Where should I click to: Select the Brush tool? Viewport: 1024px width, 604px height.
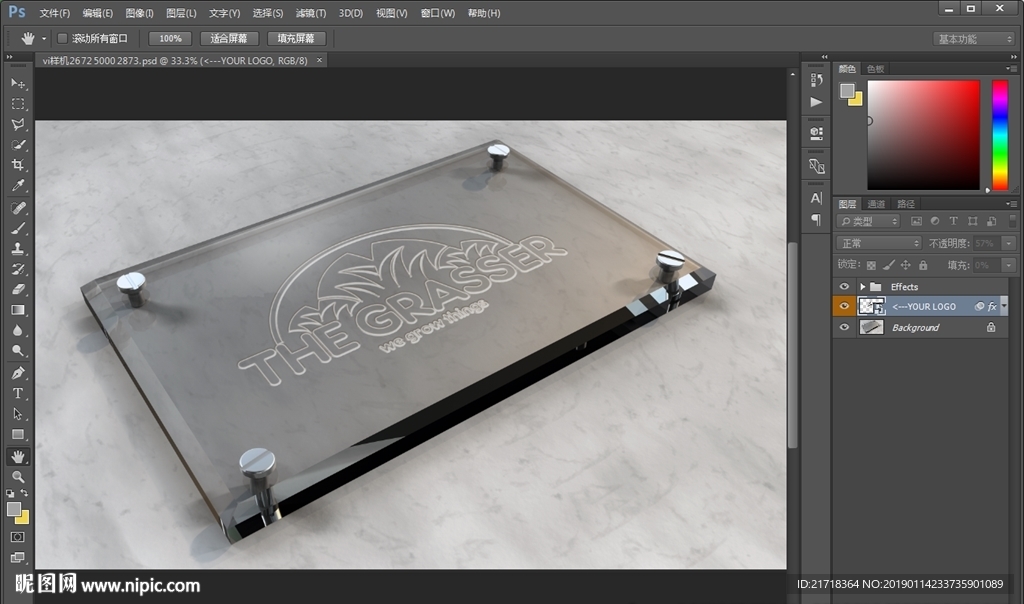click(18, 228)
